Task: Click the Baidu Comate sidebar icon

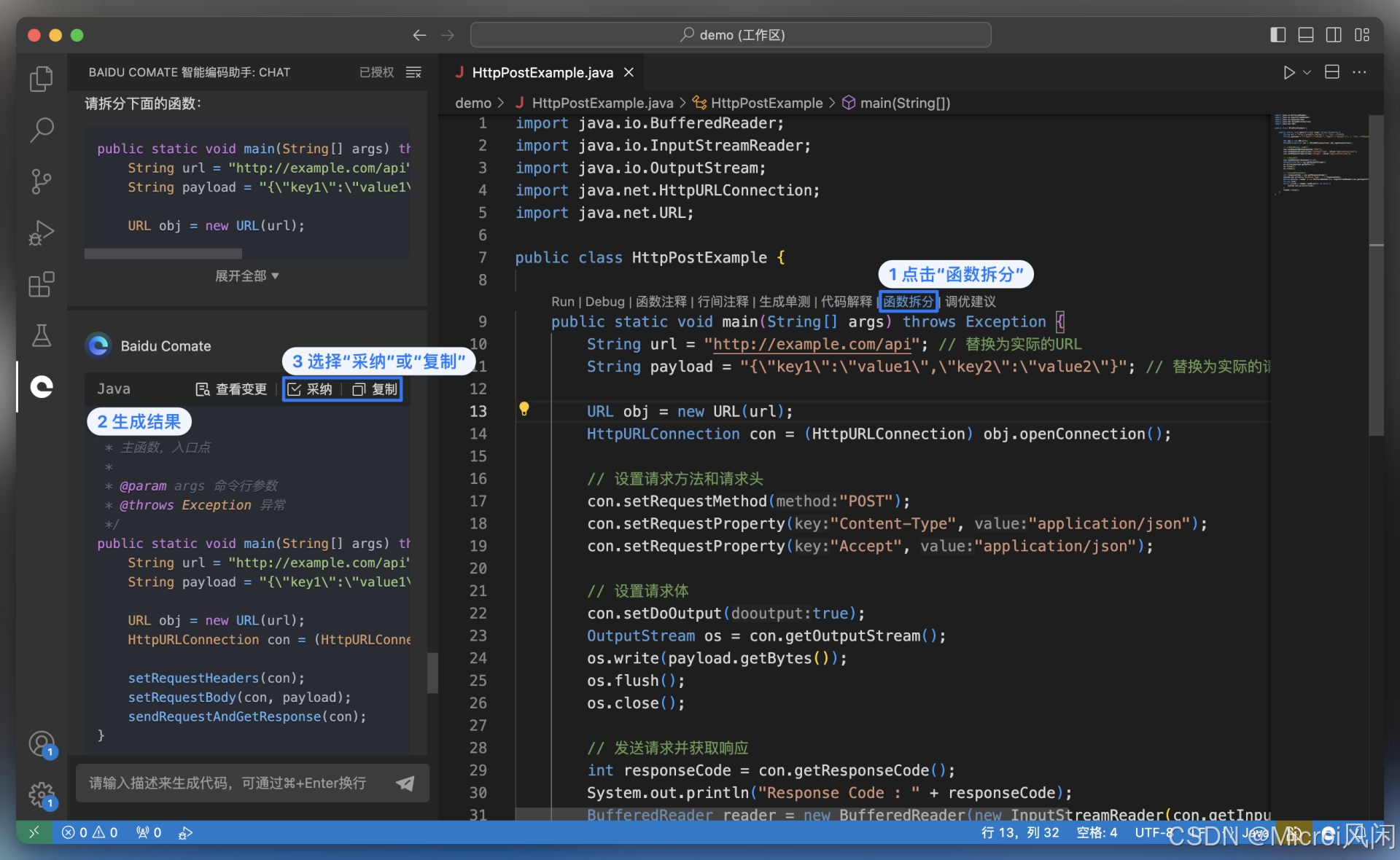Action: (x=42, y=386)
